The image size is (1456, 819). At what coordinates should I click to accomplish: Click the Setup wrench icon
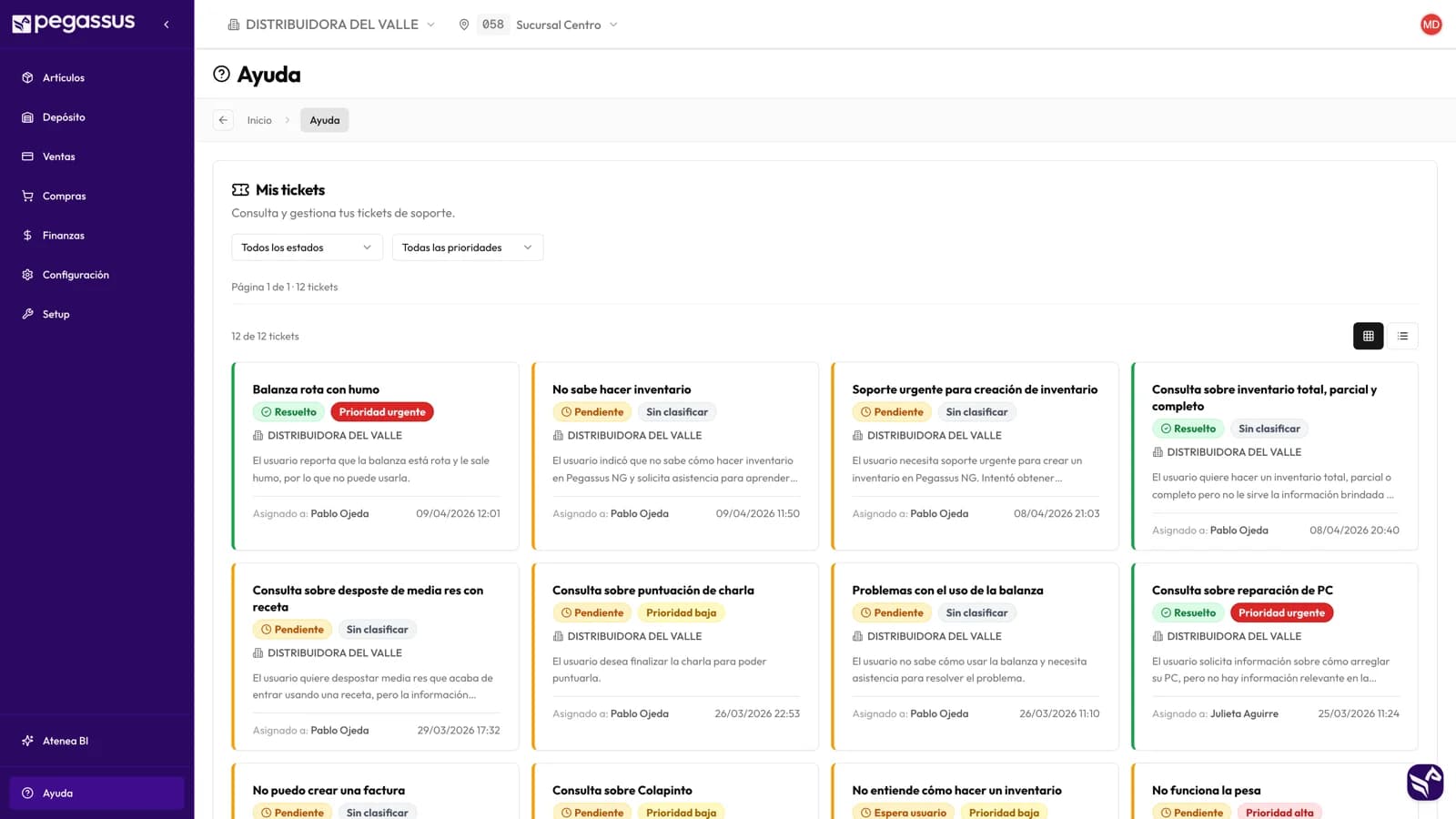coord(27,314)
